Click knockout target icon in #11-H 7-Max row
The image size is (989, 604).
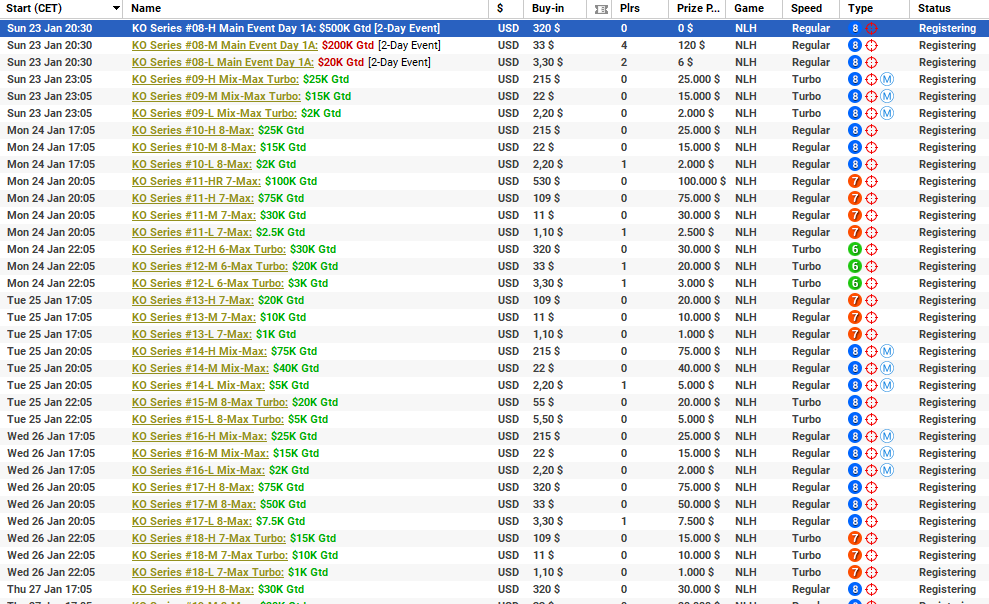pos(871,199)
